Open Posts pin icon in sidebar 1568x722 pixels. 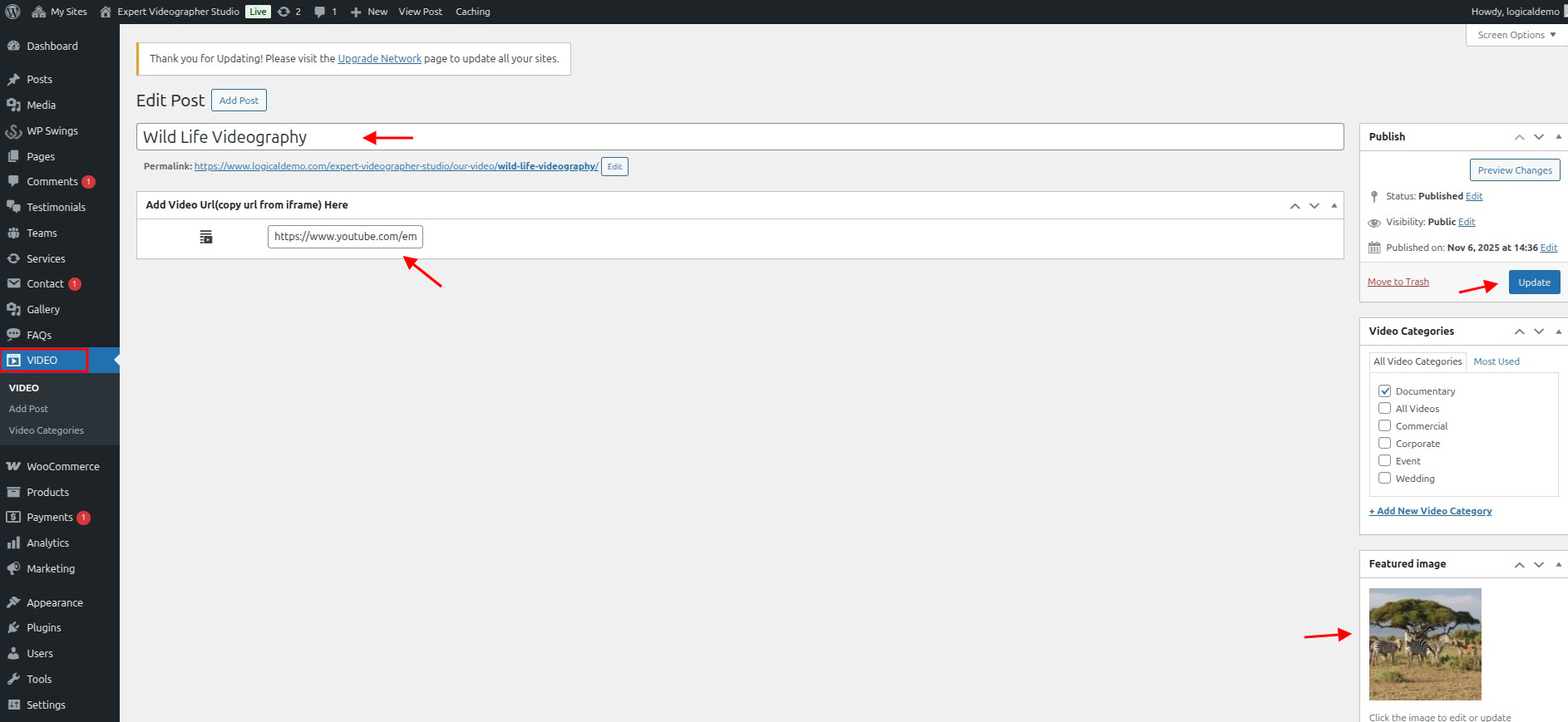click(x=13, y=80)
